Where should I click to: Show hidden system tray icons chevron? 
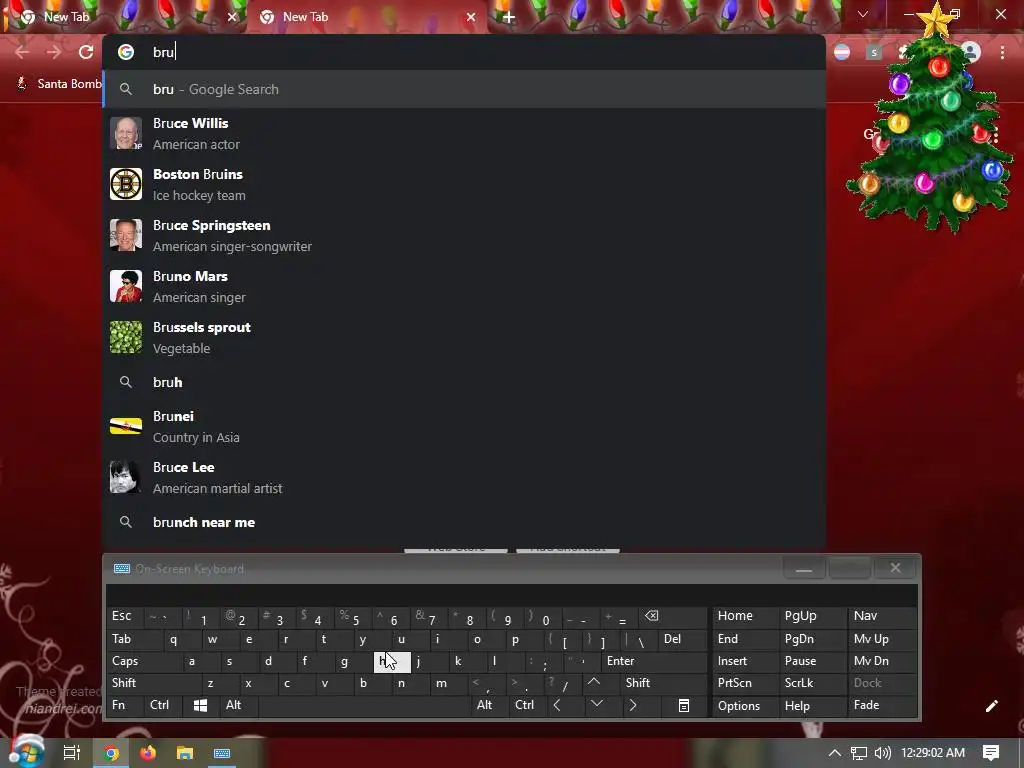pos(835,753)
